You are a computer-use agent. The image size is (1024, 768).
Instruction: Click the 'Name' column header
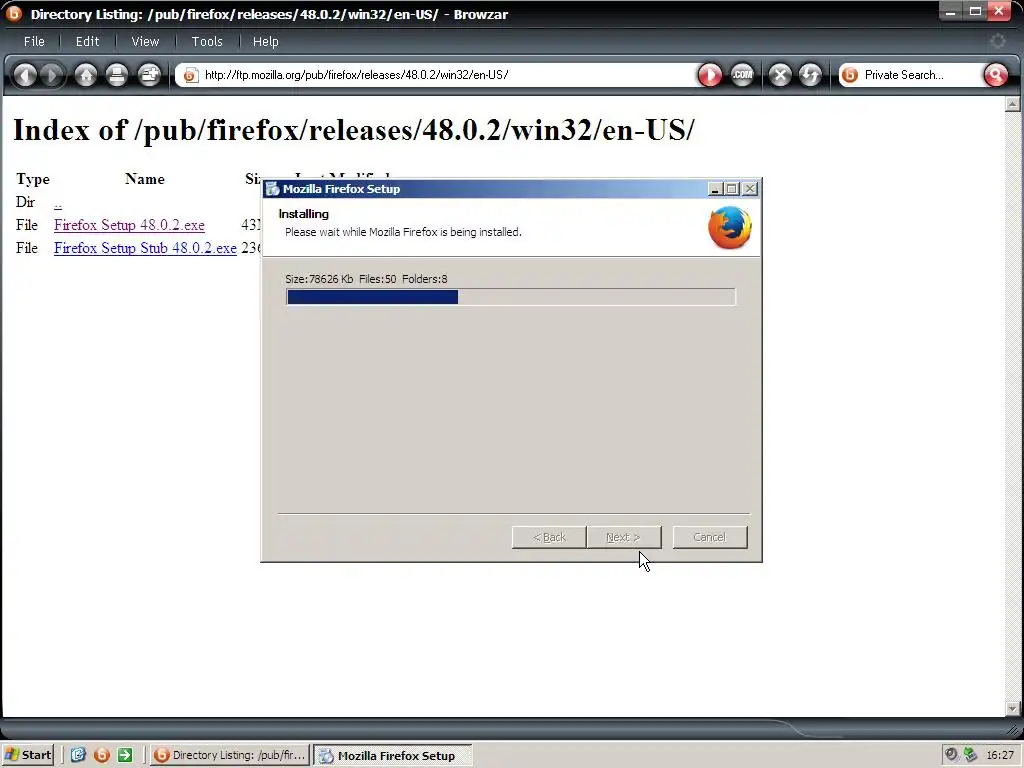click(x=145, y=179)
